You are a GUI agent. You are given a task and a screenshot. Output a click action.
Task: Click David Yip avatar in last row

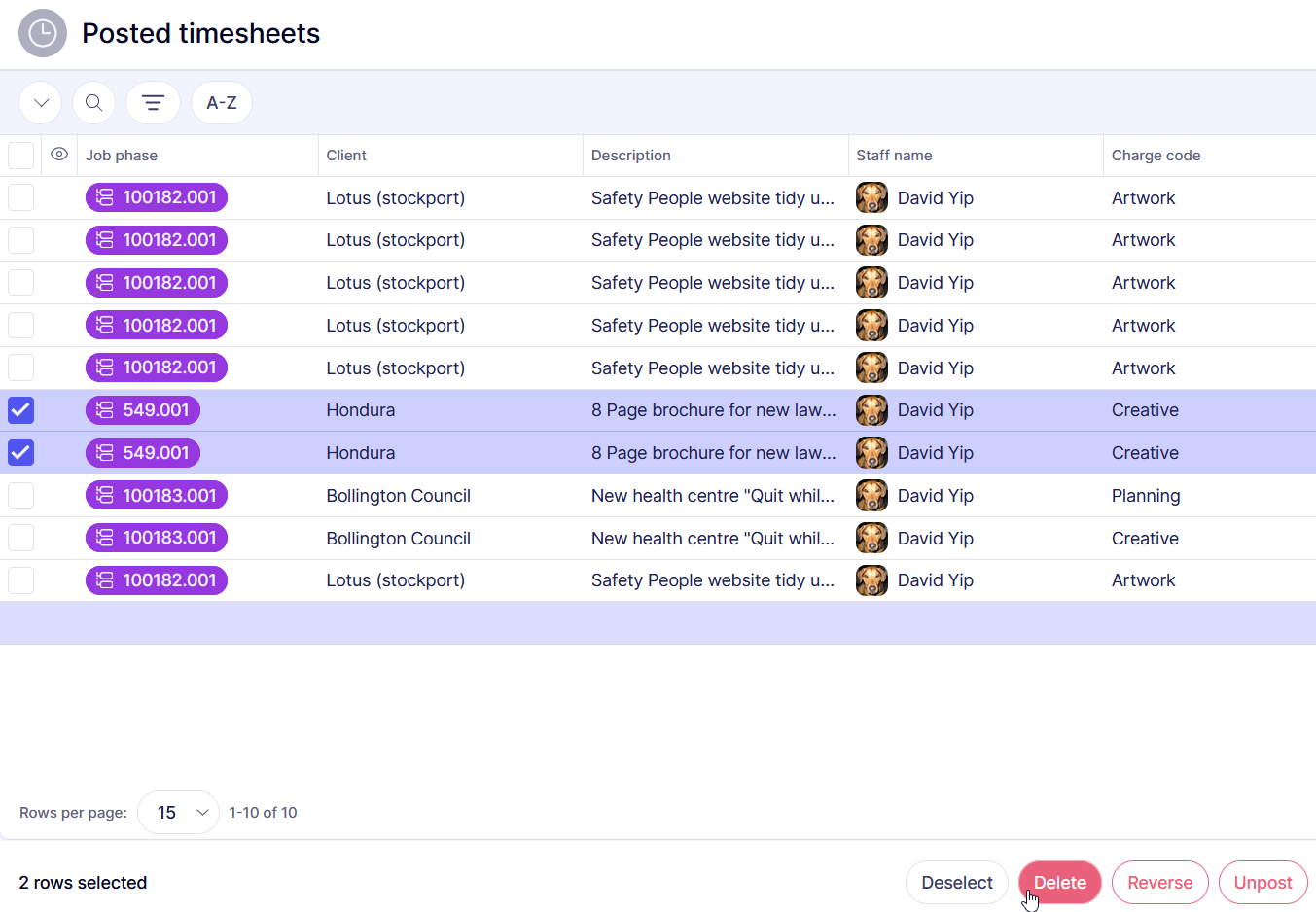871,580
